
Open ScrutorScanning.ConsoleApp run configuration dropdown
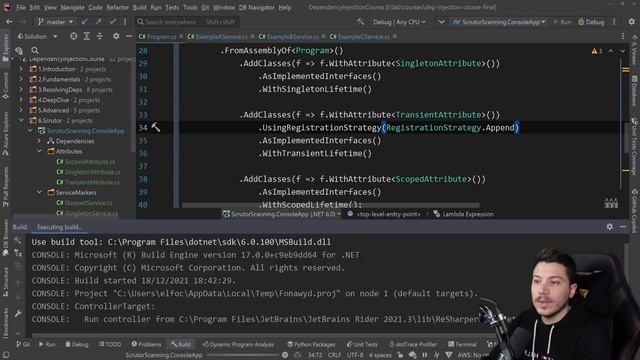click(x=499, y=22)
